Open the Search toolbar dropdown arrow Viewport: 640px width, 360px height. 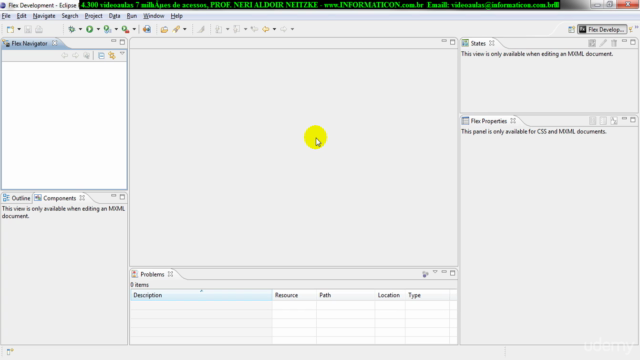[184, 29]
